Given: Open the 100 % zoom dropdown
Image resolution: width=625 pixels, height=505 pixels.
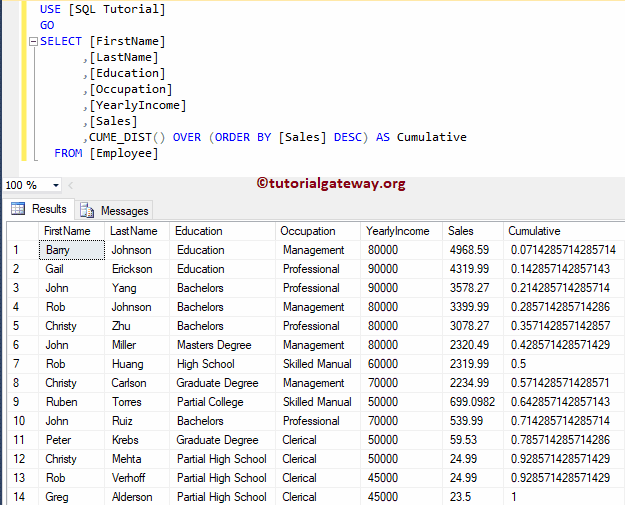Looking at the screenshot, I should click(x=54, y=186).
